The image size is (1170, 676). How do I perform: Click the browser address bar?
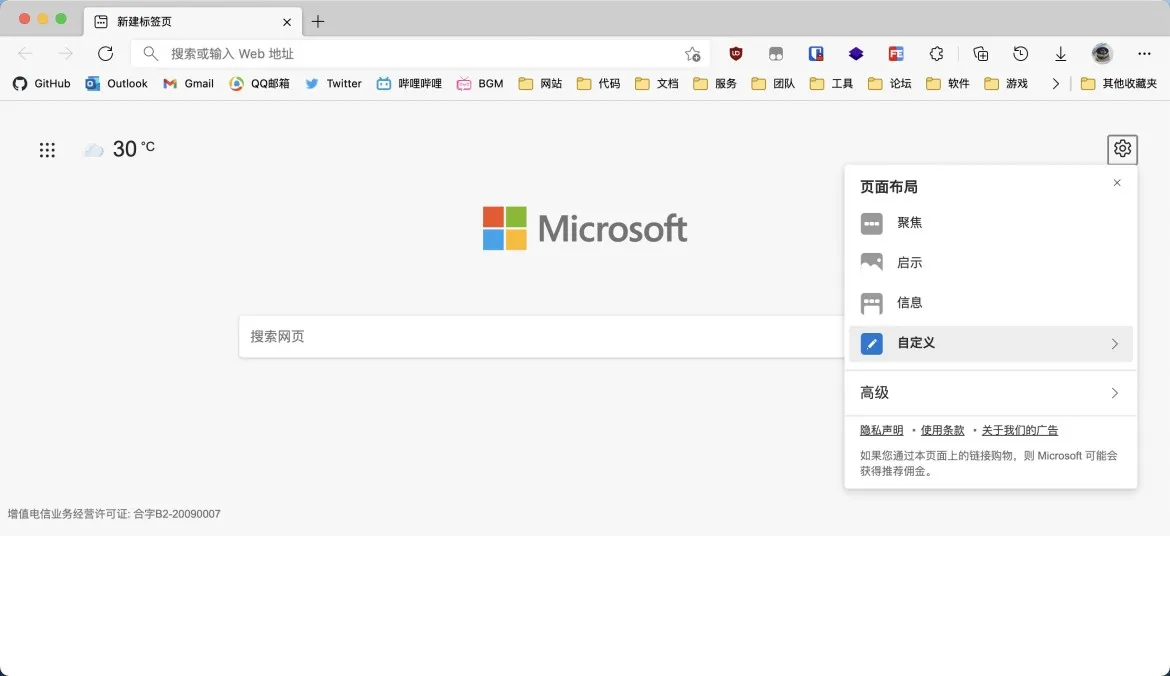point(420,54)
